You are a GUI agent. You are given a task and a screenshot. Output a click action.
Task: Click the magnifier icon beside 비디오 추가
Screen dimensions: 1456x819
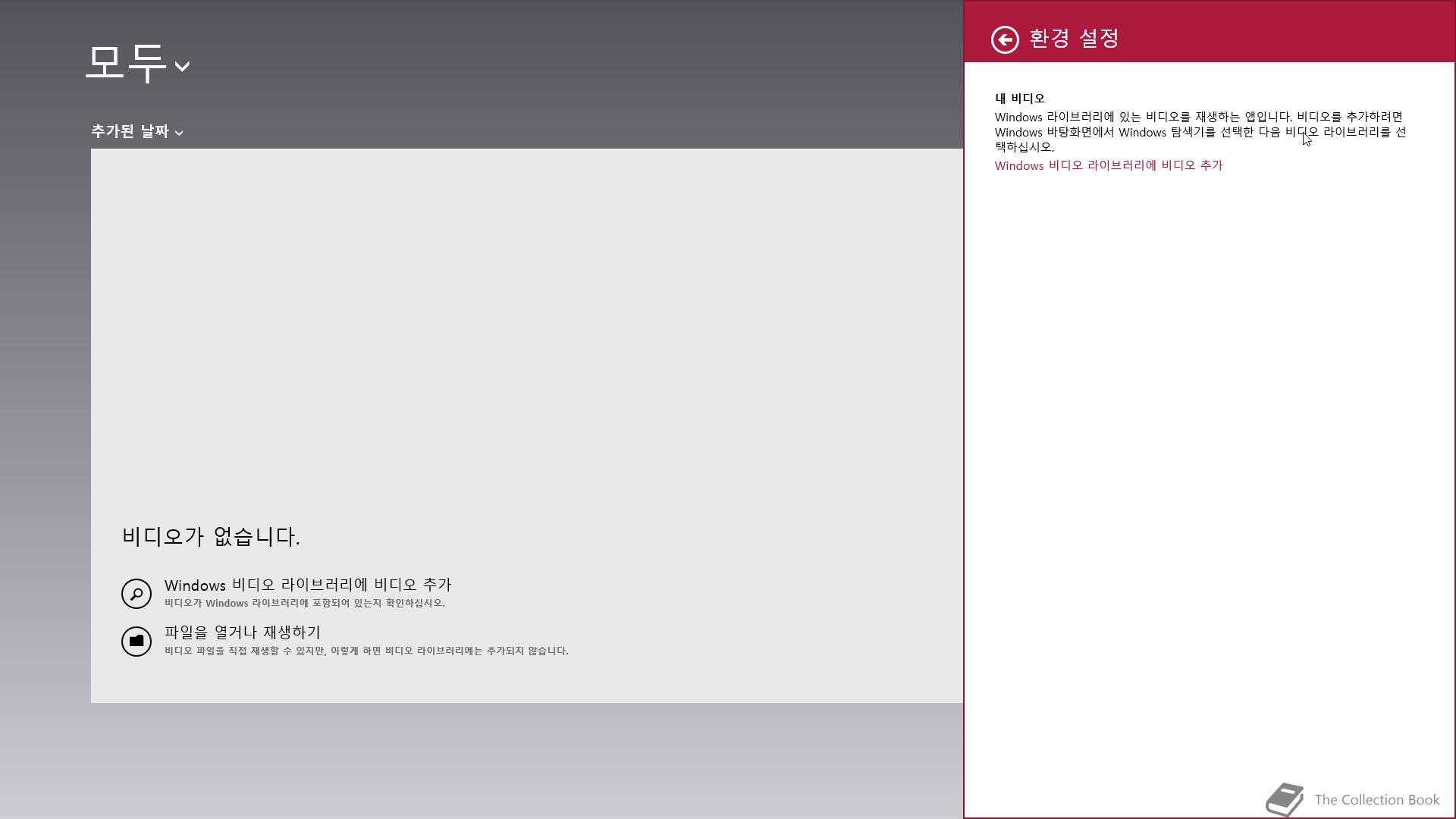[136, 594]
